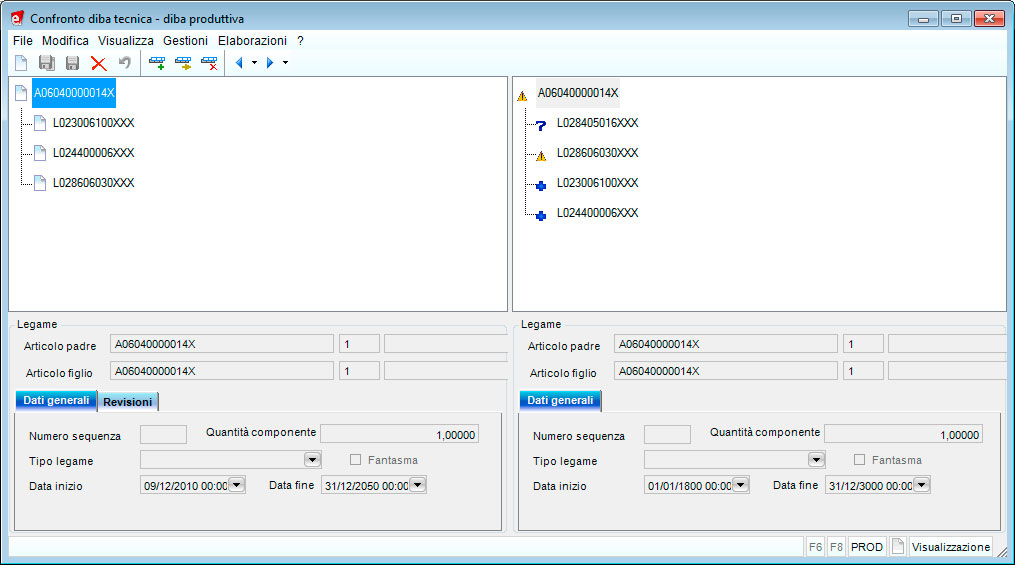
Task: Open the dropdown beside the back arrow
Action: pos(254,63)
